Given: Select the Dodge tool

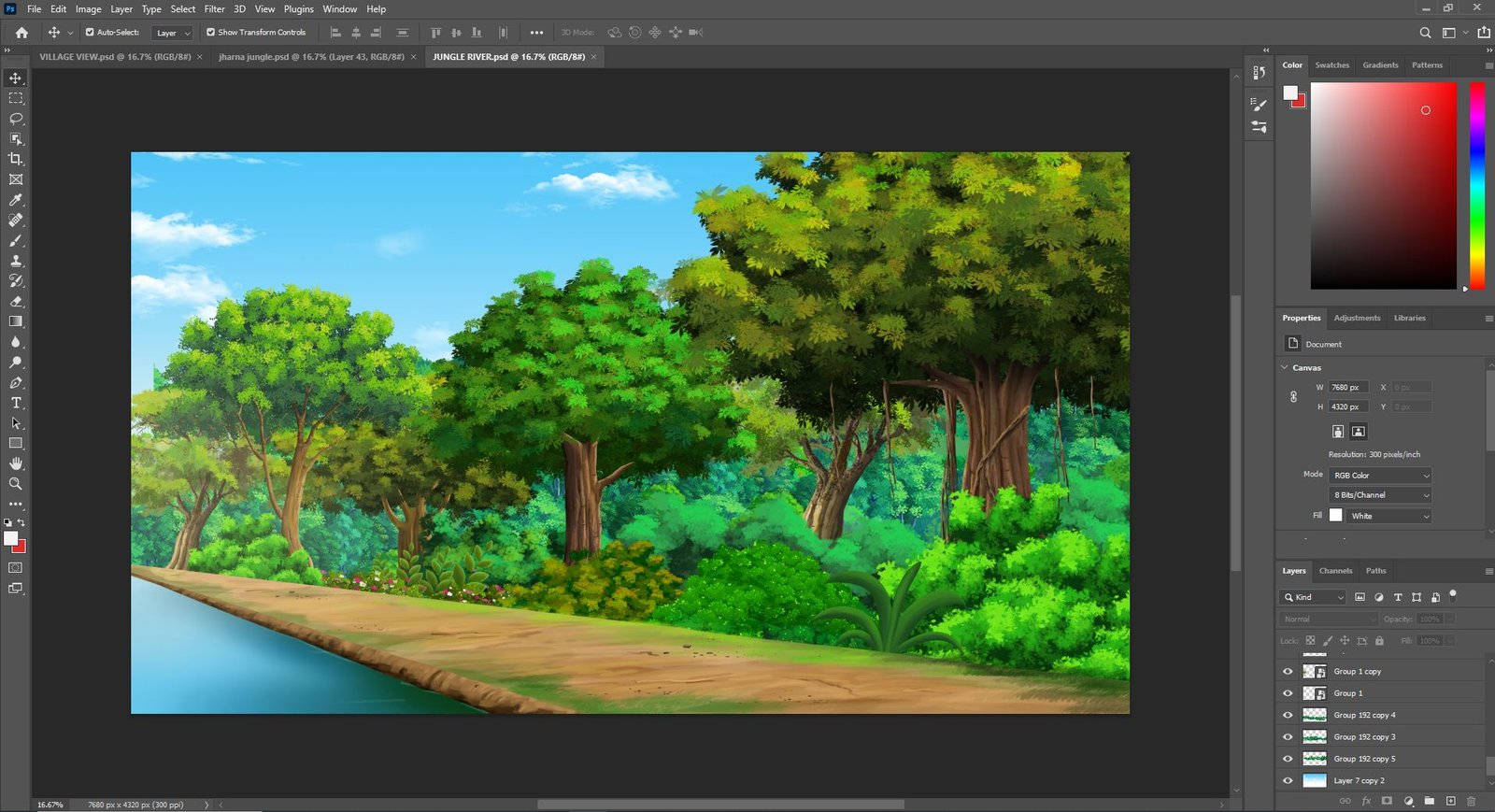Looking at the screenshot, I should pos(16,363).
